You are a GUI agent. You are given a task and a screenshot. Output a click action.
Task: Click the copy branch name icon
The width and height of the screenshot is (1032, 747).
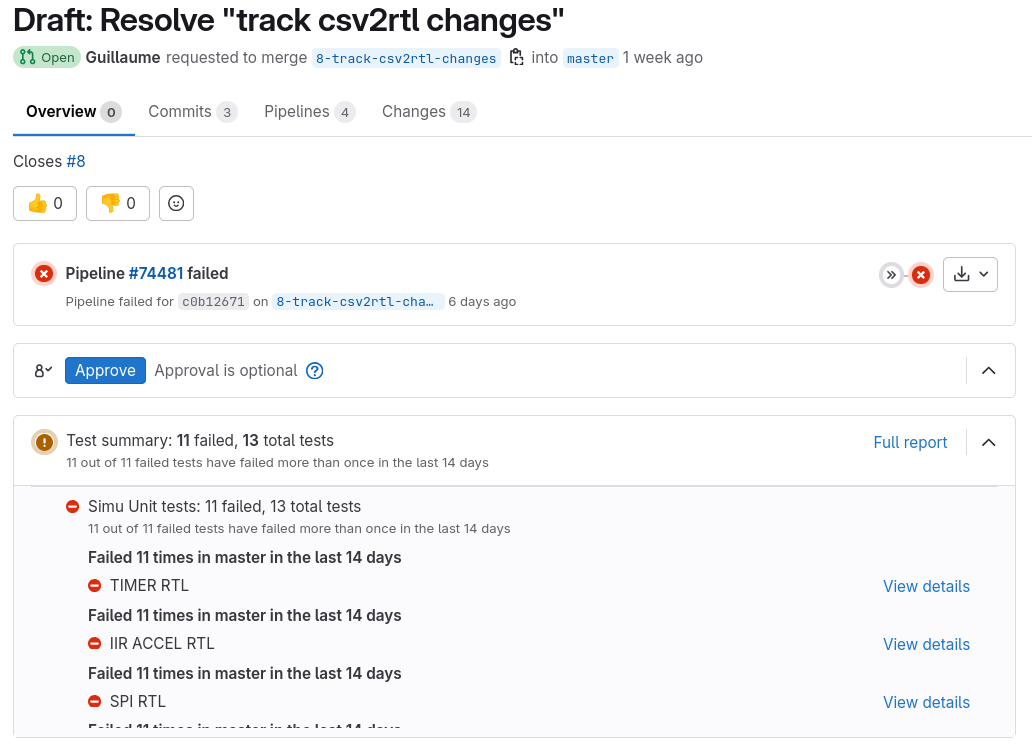click(516, 58)
